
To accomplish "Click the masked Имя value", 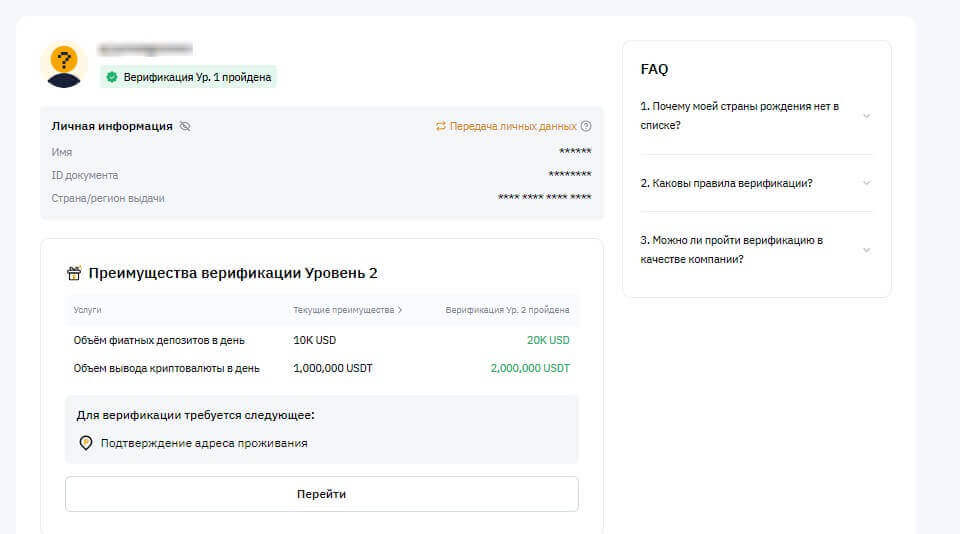I will click(574, 152).
